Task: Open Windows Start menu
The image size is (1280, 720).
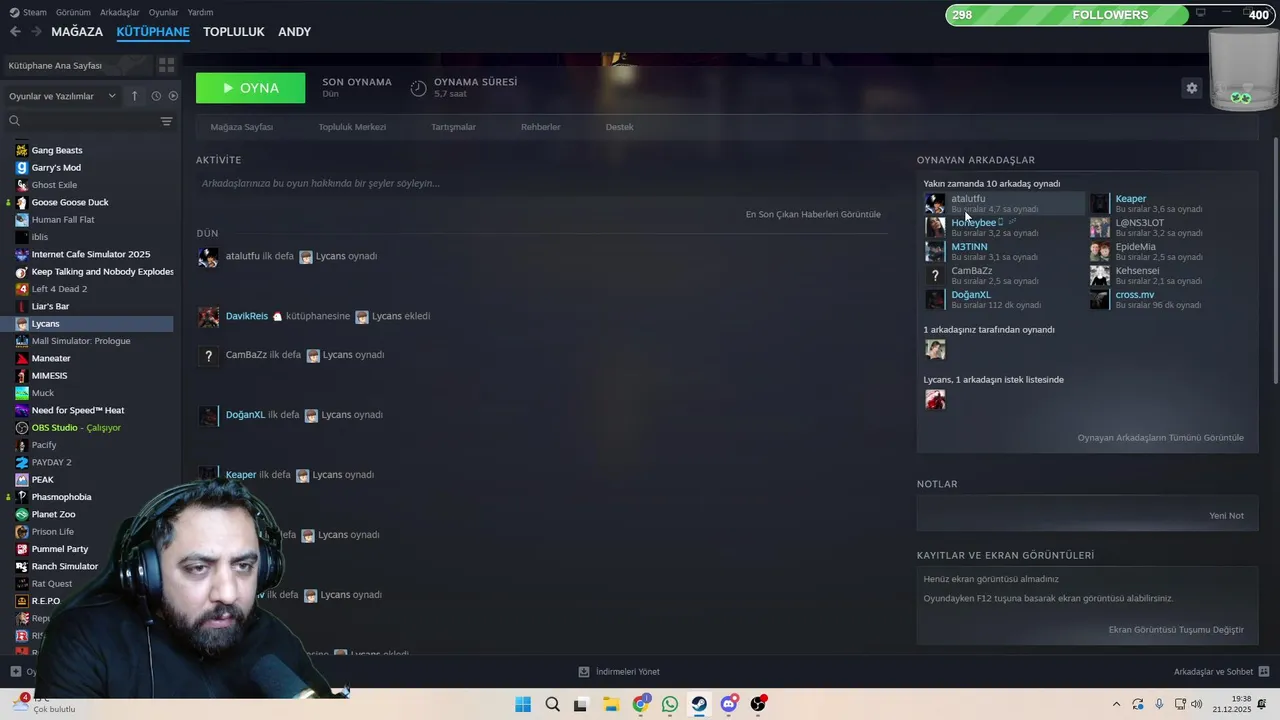Action: point(523,704)
